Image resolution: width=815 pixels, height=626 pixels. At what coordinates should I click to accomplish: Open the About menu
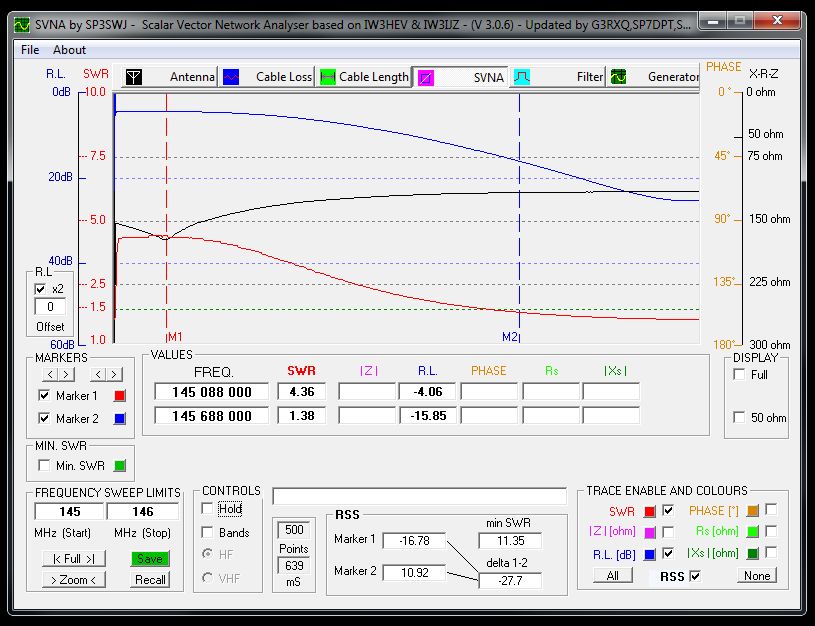(69, 49)
